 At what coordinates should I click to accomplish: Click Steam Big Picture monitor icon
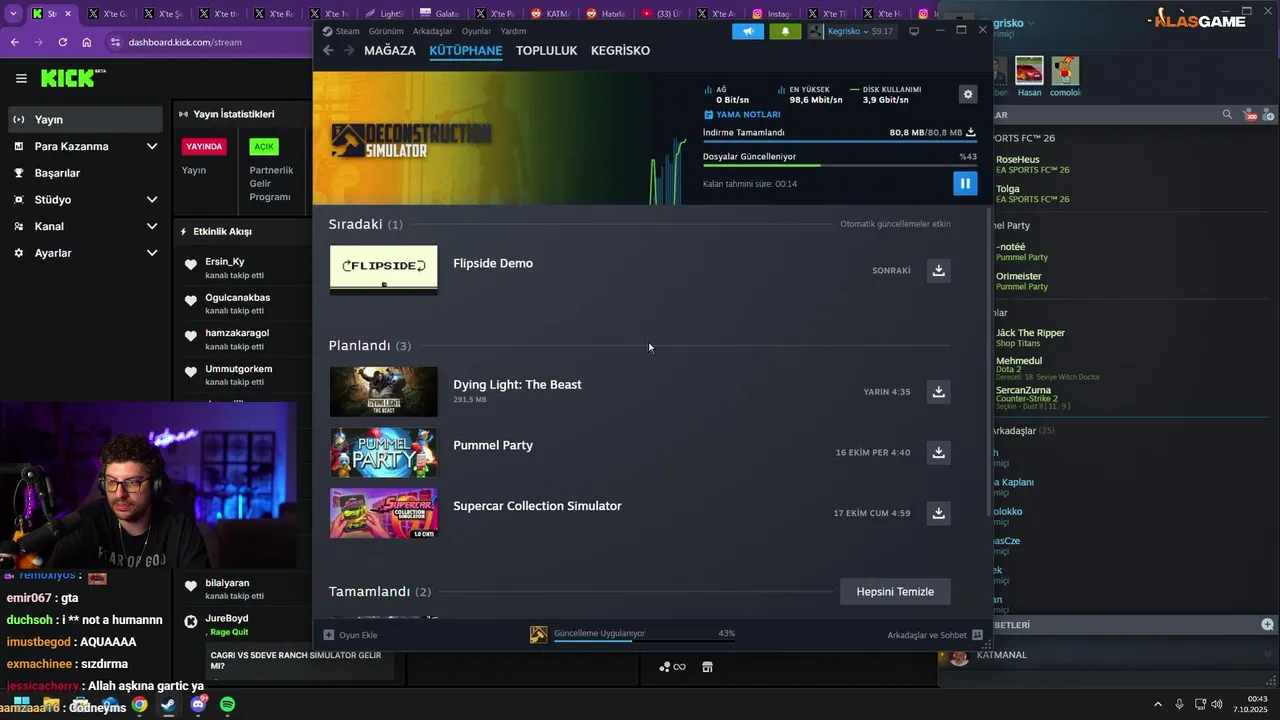pos(913,31)
